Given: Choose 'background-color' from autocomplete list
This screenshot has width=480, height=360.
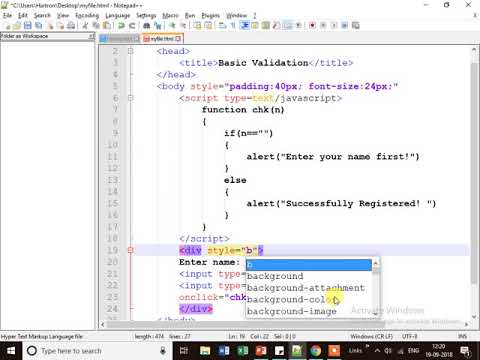Looking at the screenshot, I should (x=309, y=299).
